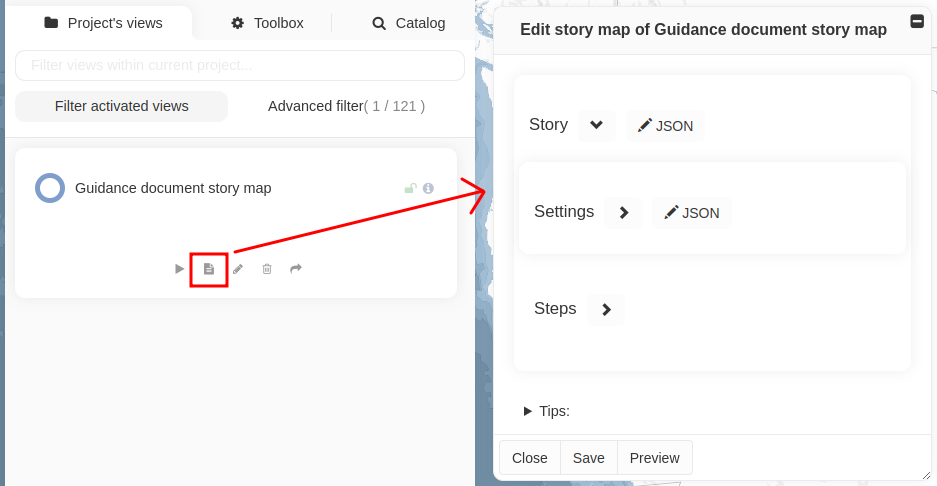
Task: Share the view using the arrow icon
Action: click(296, 269)
